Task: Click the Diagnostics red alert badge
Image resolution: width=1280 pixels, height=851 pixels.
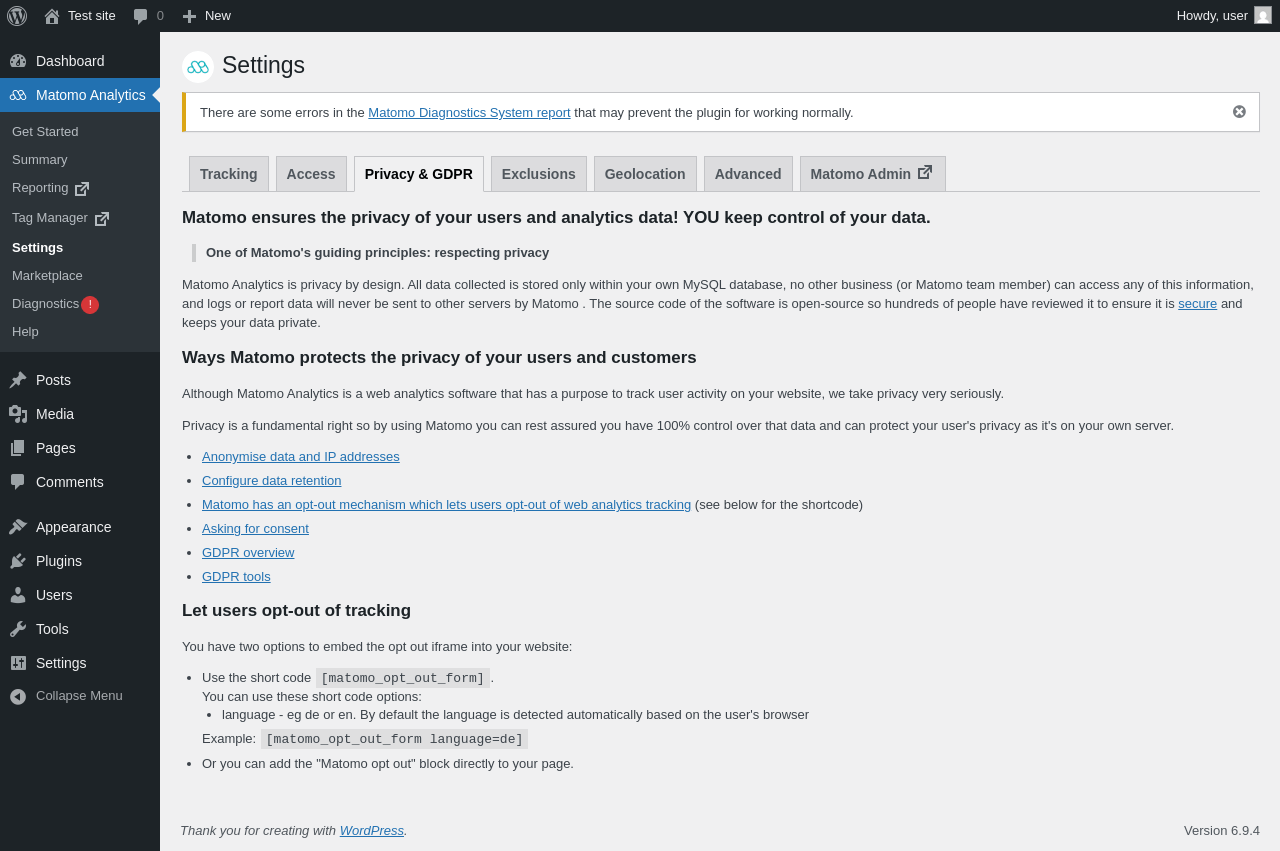Action: (90, 305)
